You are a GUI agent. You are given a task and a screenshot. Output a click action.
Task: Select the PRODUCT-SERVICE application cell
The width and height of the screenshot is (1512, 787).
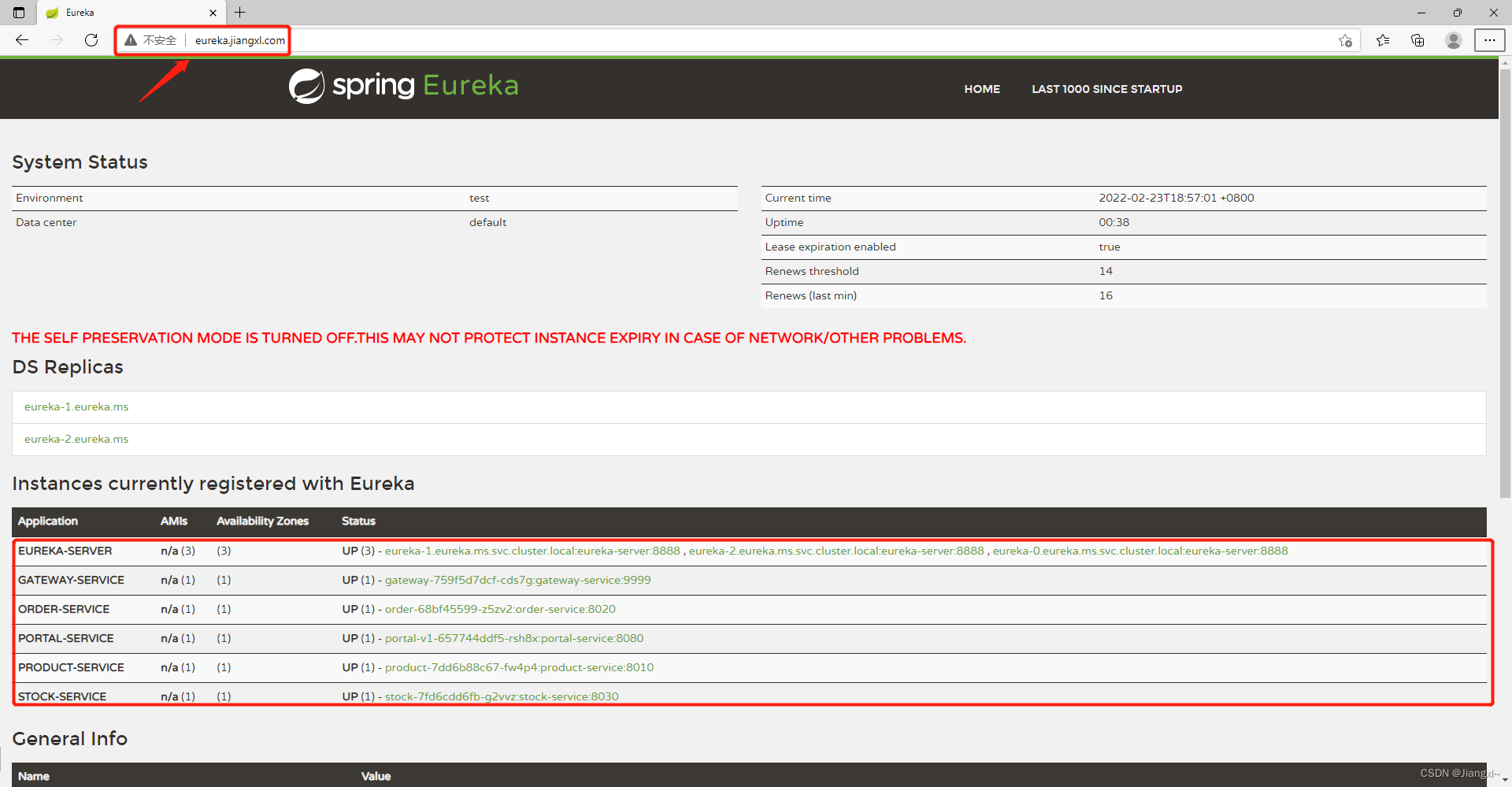71,667
